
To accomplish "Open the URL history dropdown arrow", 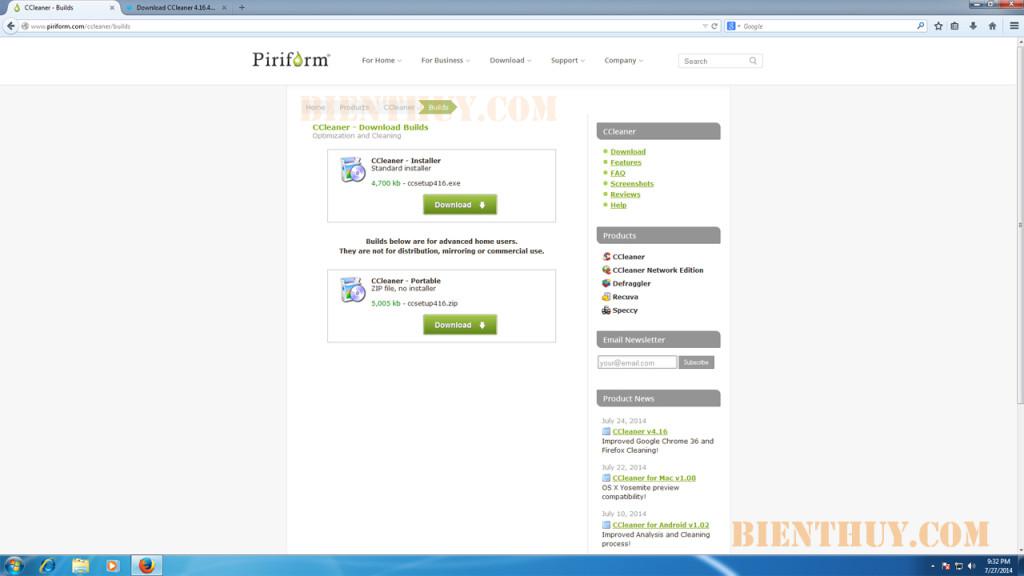I will [705, 26].
